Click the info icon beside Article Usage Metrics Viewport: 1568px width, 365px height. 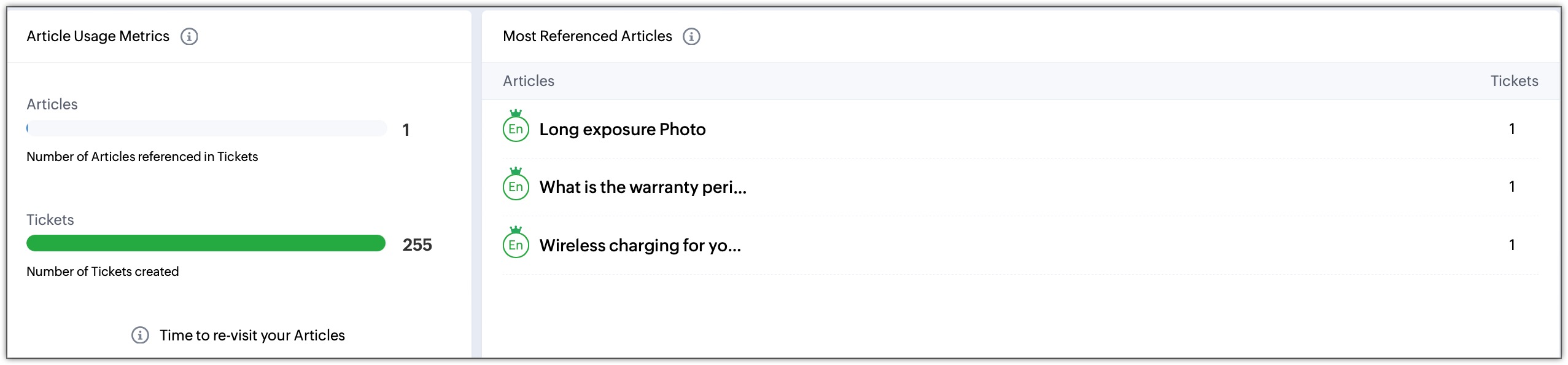[x=189, y=37]
